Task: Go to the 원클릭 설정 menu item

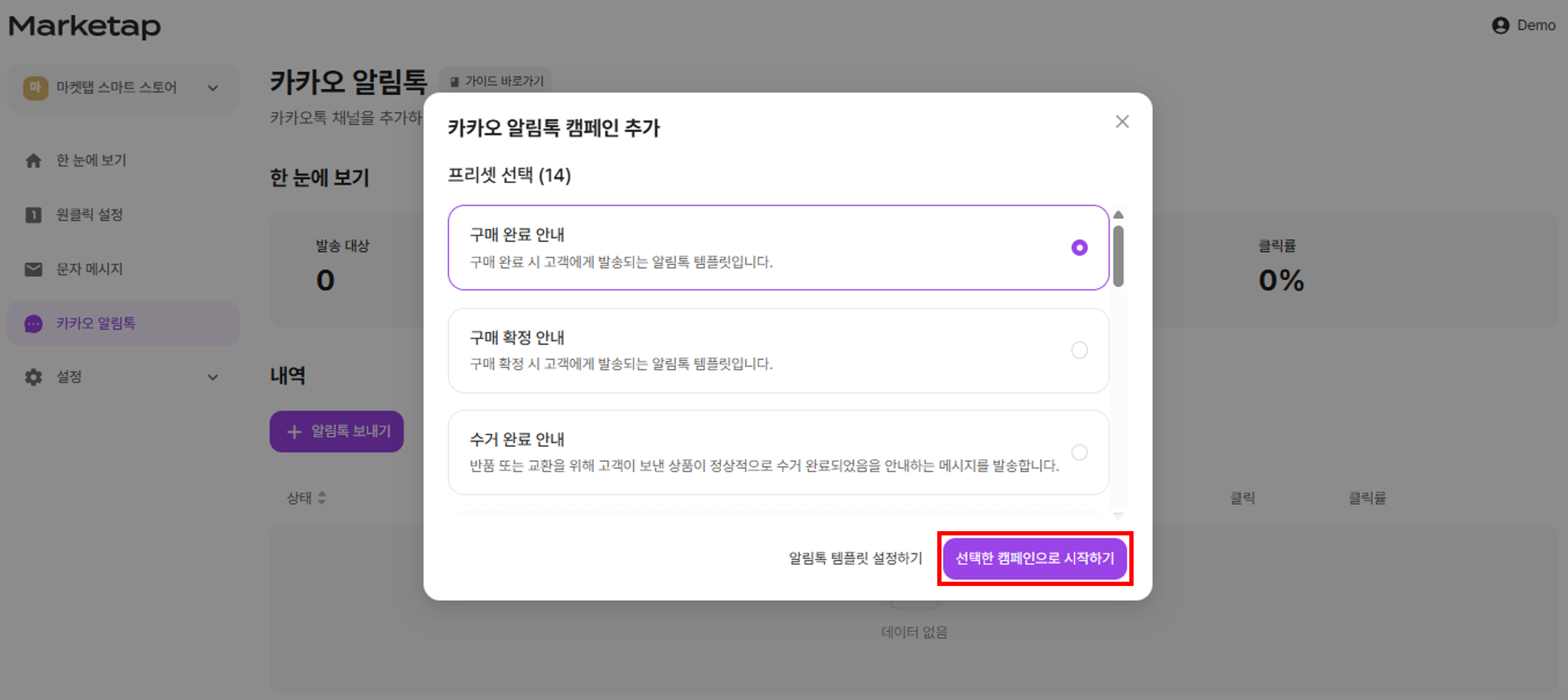Action: click(89, 215)
